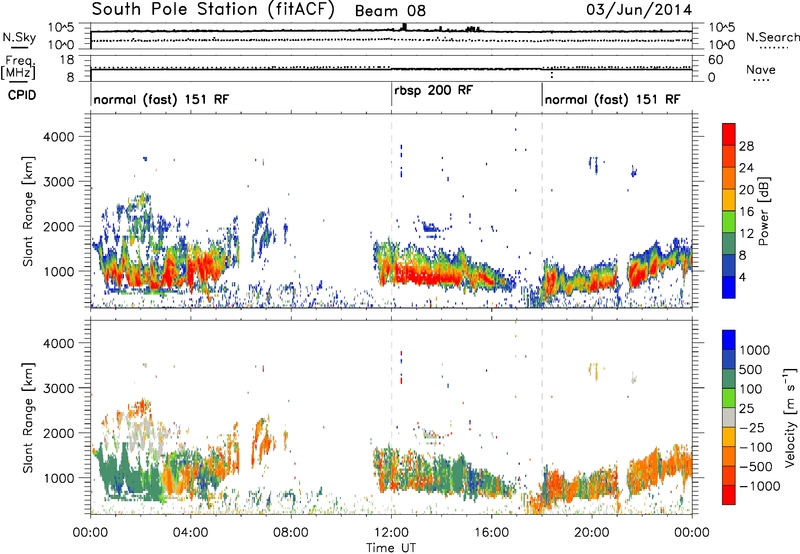Click the date "03/Jun/2014"
The width and height of the screenshot is (800, 554).
coord(639,10)
